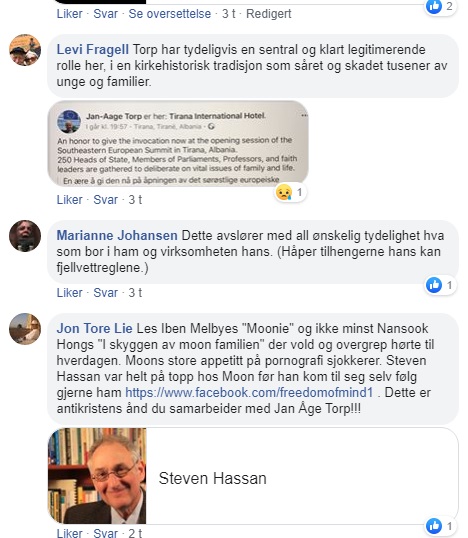Open the Jan-Aage Torp post screenshot image
Viewport: 468px width, 538px height.
(x=178, y=143)
